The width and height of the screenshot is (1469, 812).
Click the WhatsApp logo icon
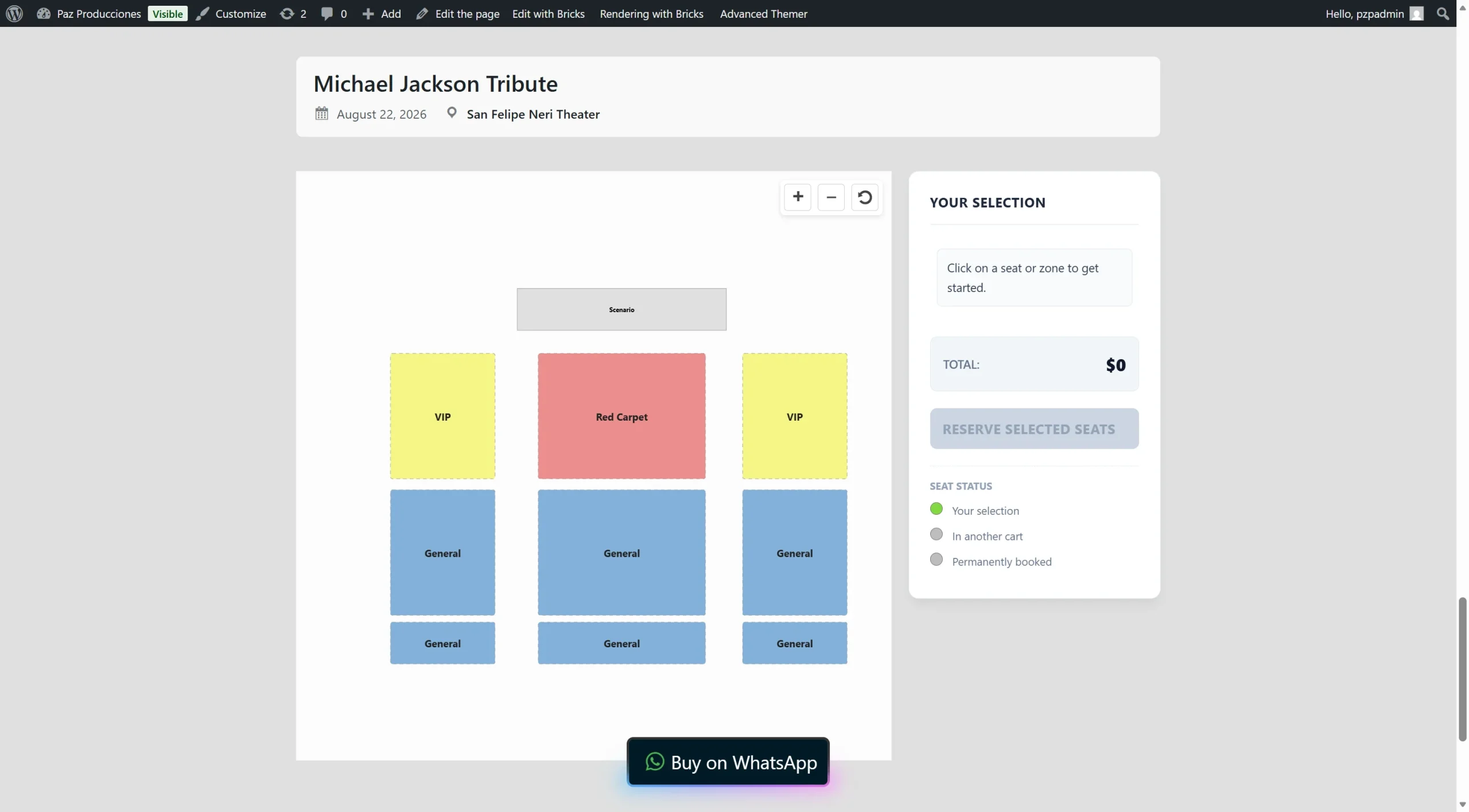[x=655, y=762]
